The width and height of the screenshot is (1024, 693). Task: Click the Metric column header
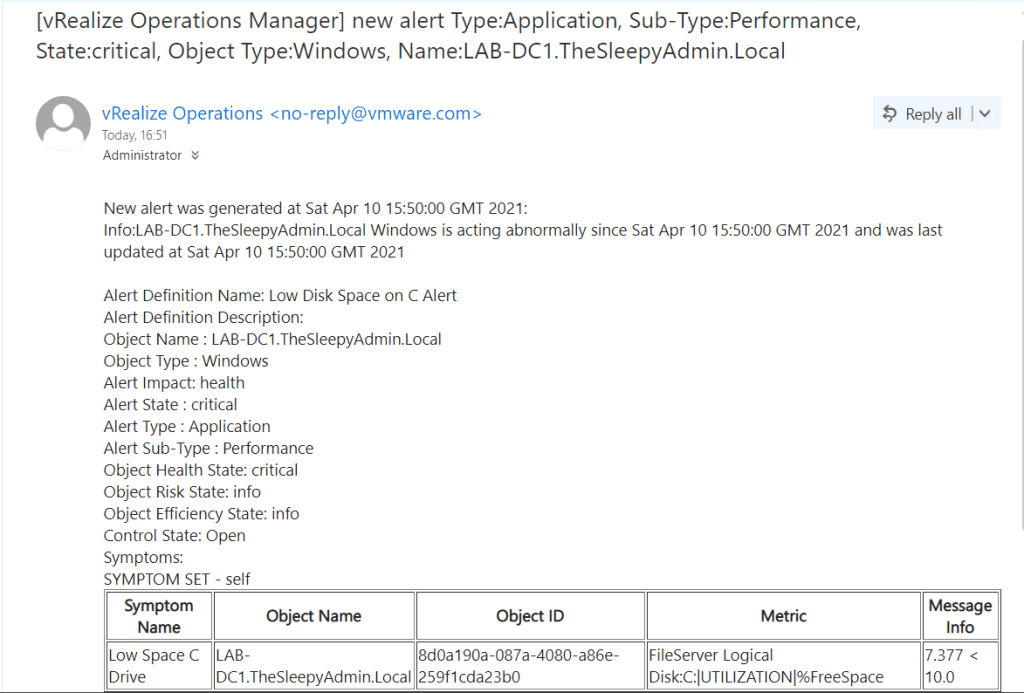(x=783, y=616)
